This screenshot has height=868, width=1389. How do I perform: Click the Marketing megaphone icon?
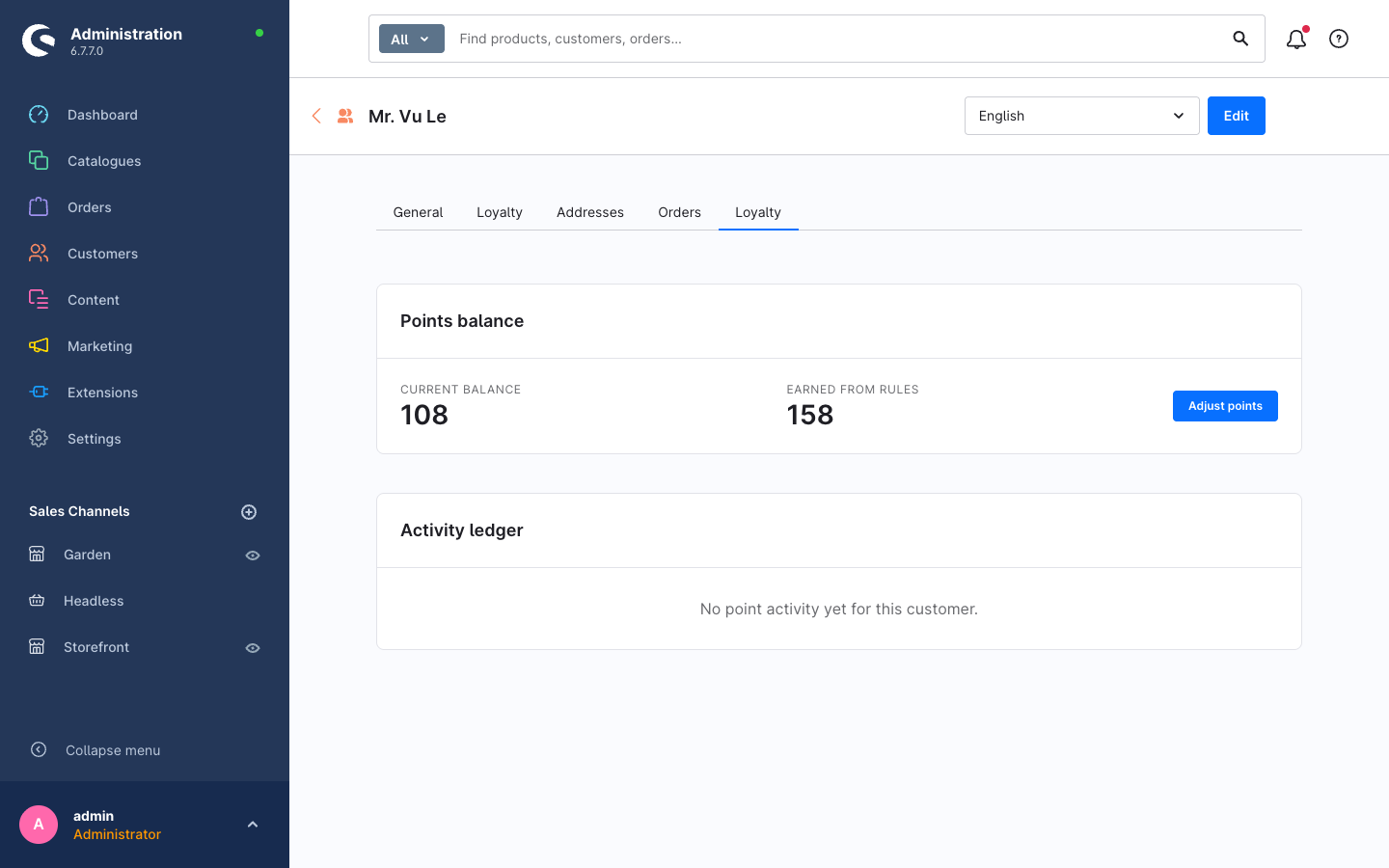tap(39, 345)
